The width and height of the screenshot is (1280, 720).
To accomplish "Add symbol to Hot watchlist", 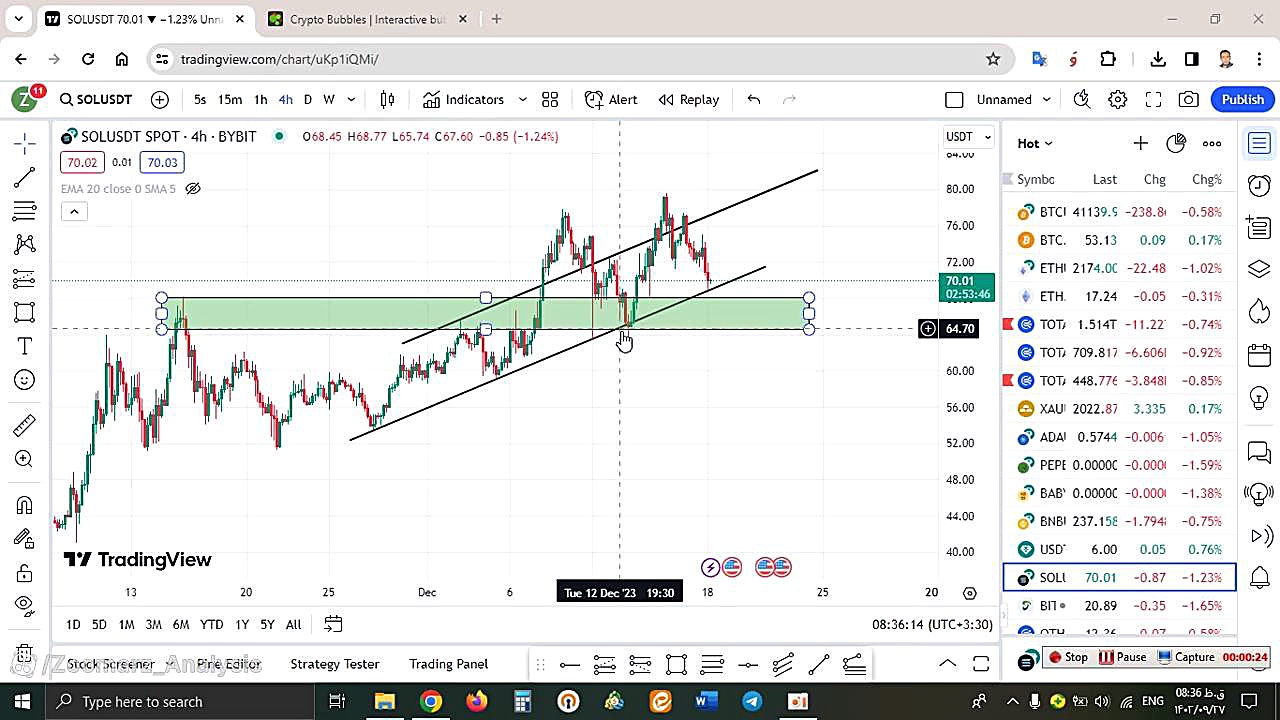I will (x=1140, y=143).
